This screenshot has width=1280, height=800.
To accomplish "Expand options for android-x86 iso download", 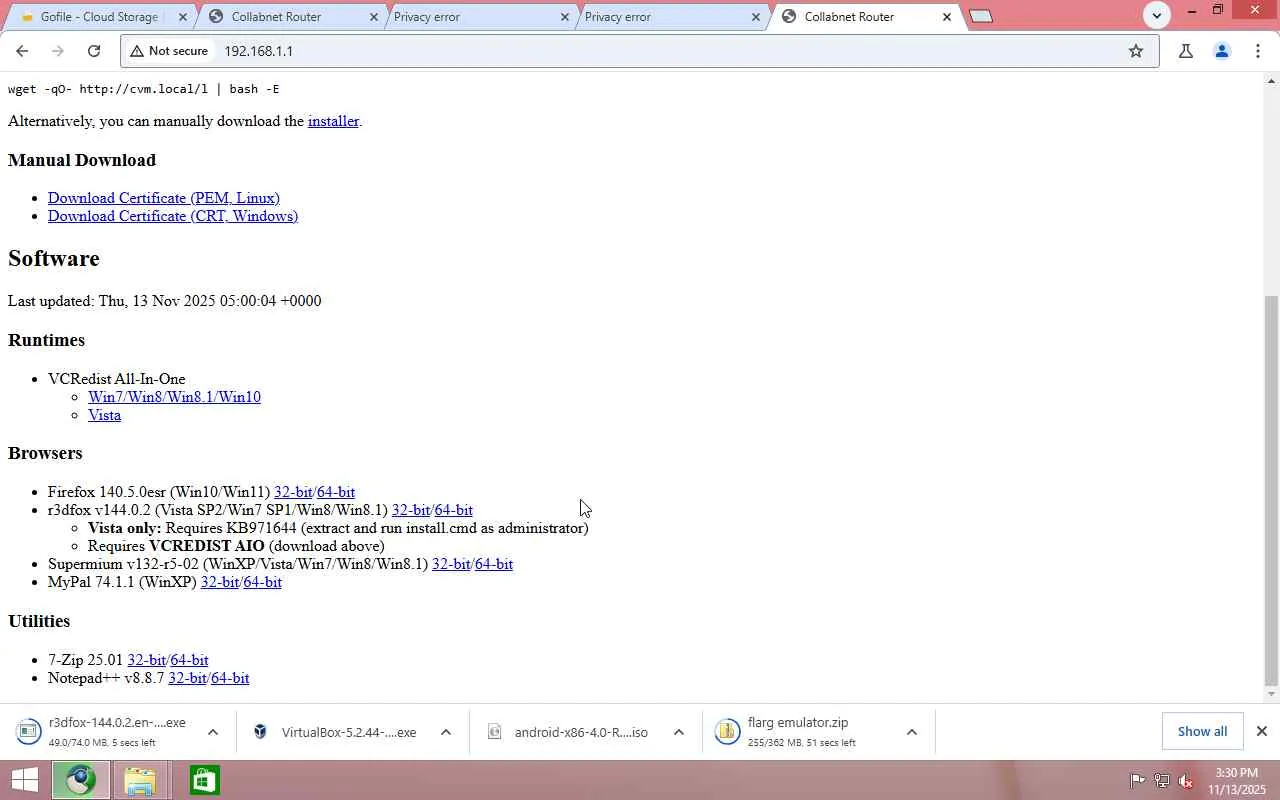I will click(x=679, y=732).
